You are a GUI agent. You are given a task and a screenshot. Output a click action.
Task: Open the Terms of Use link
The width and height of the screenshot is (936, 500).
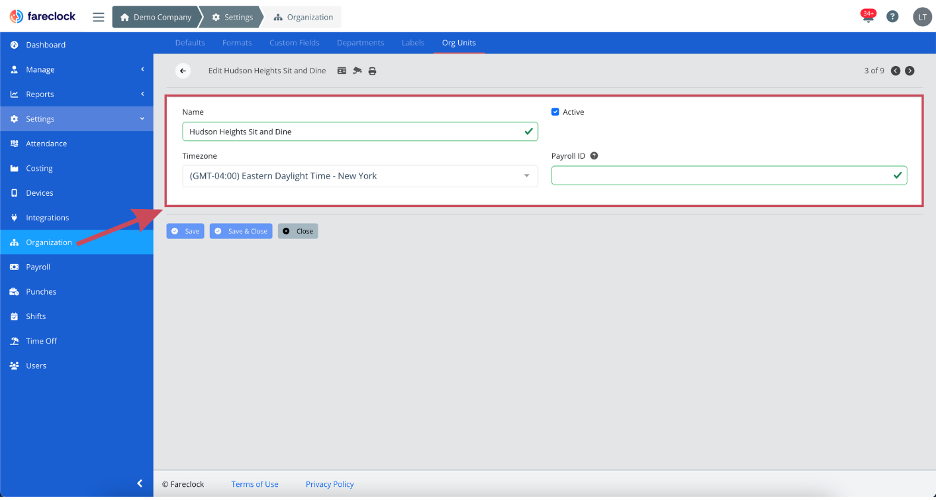[x=255, y=484]
